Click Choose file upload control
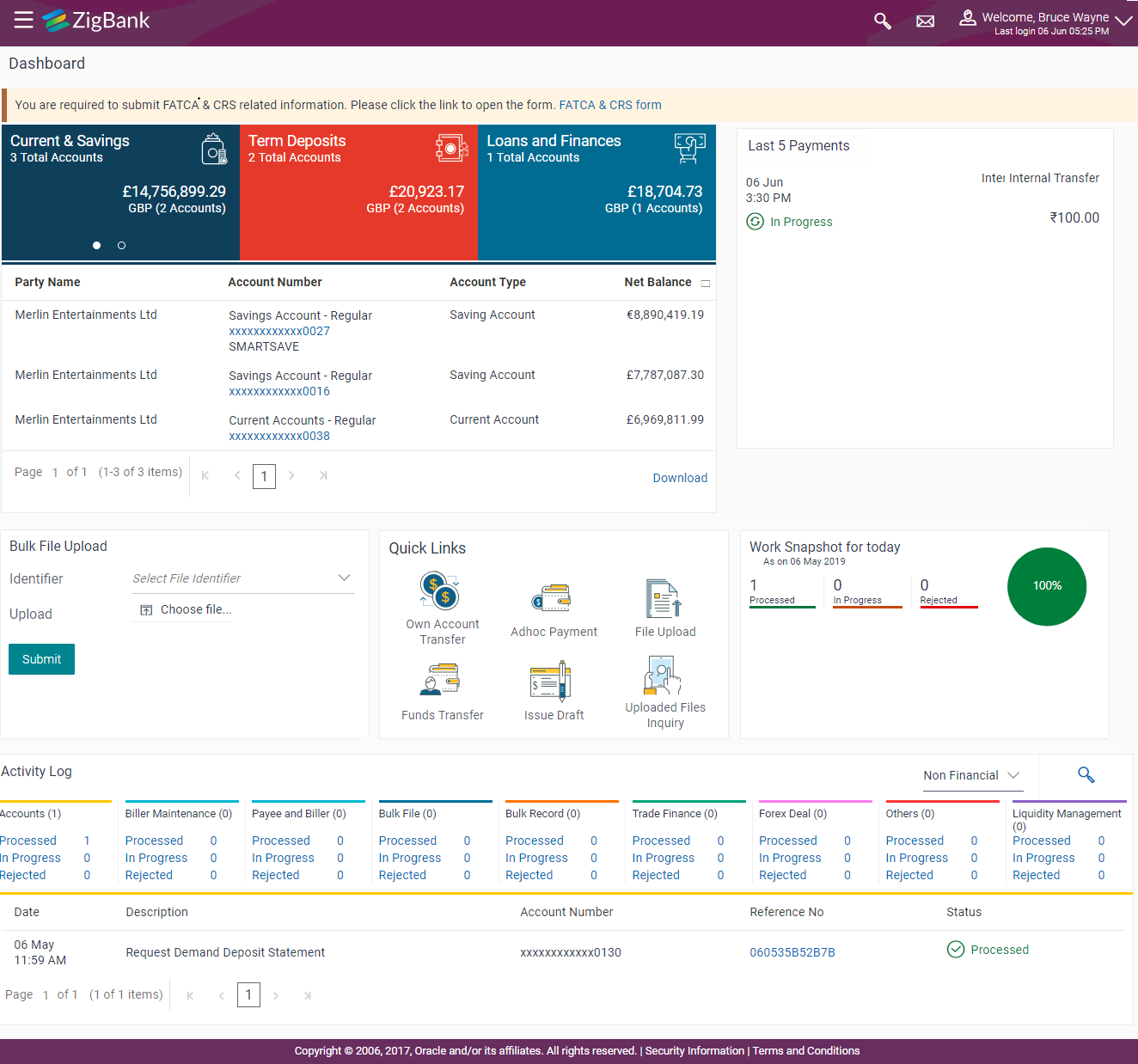The height and width of the screenshot is (1064, 1138). point(186,609)
